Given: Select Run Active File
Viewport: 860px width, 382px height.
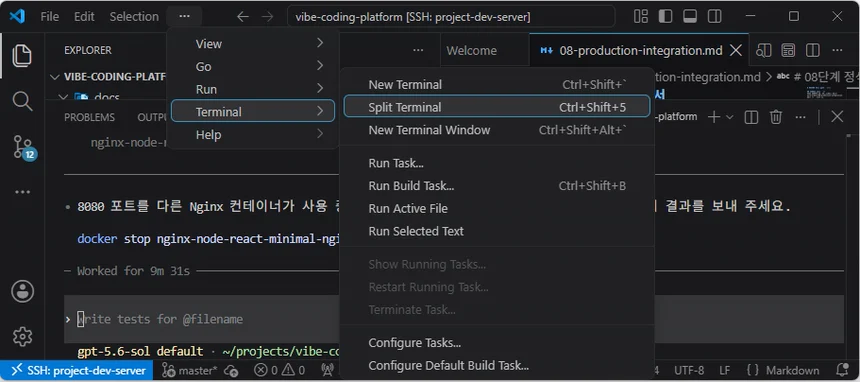Looking at the screenshot, I should coord(497,209).
